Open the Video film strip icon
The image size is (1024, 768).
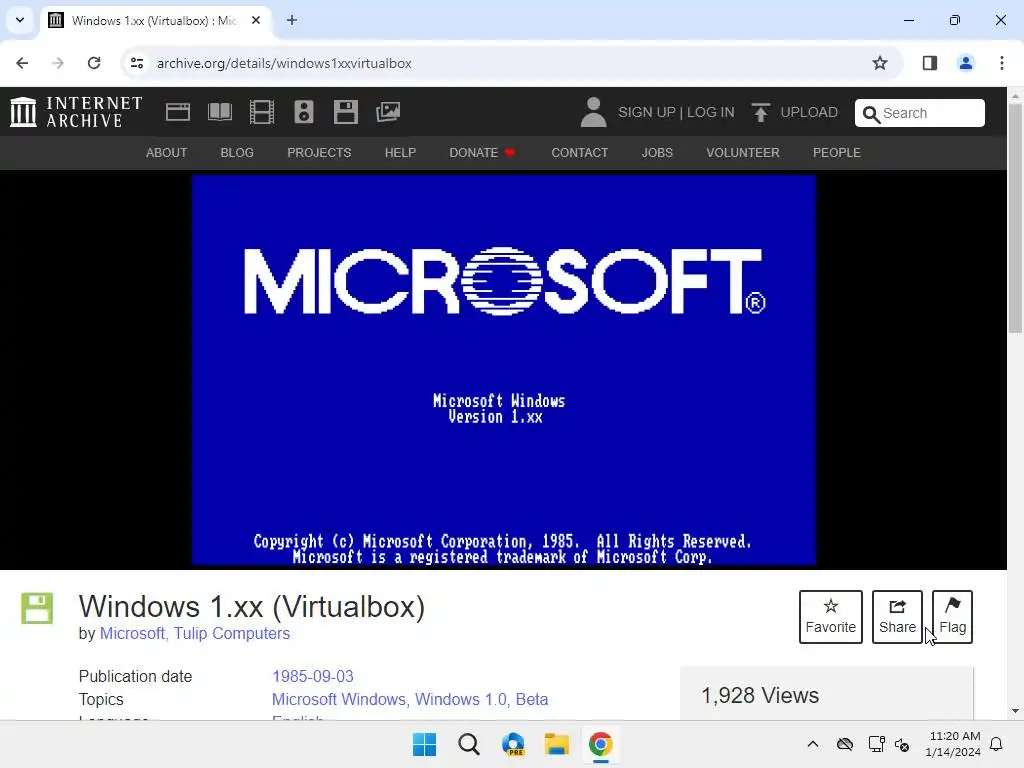click(x=262, y=112)
